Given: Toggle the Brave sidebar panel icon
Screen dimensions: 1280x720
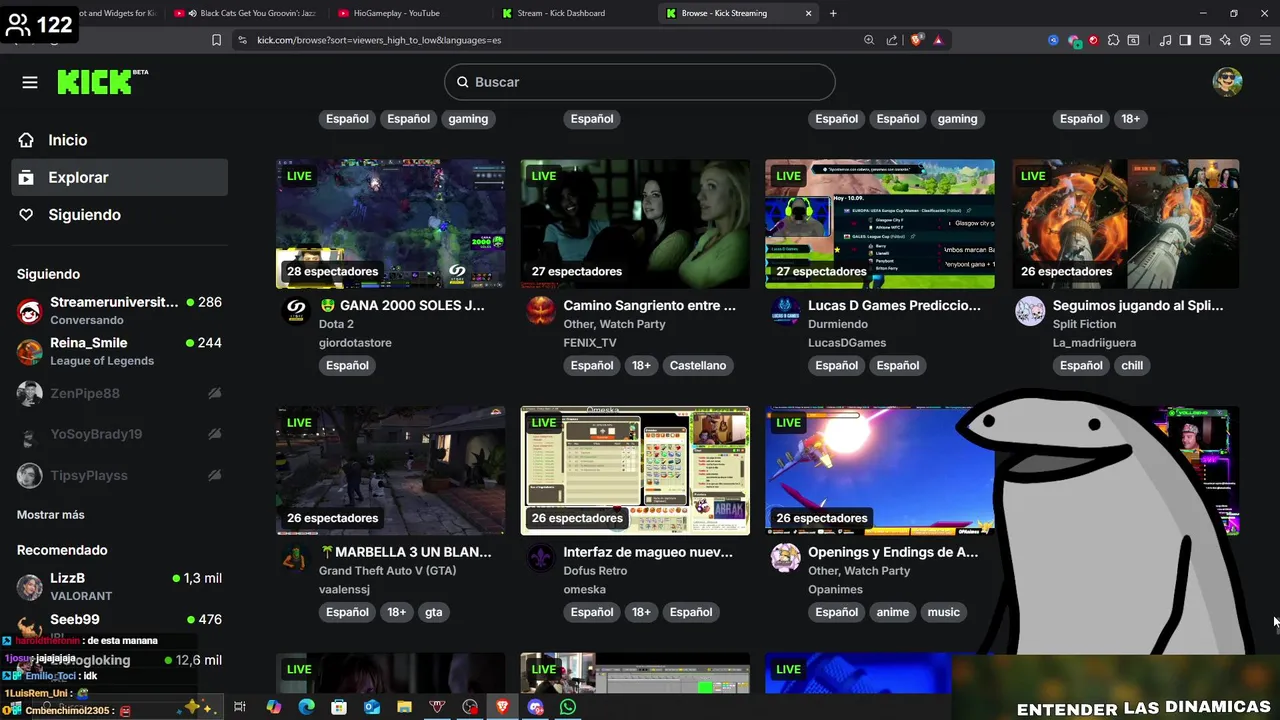Looking at the screenshot, I should pos(1185,40).
